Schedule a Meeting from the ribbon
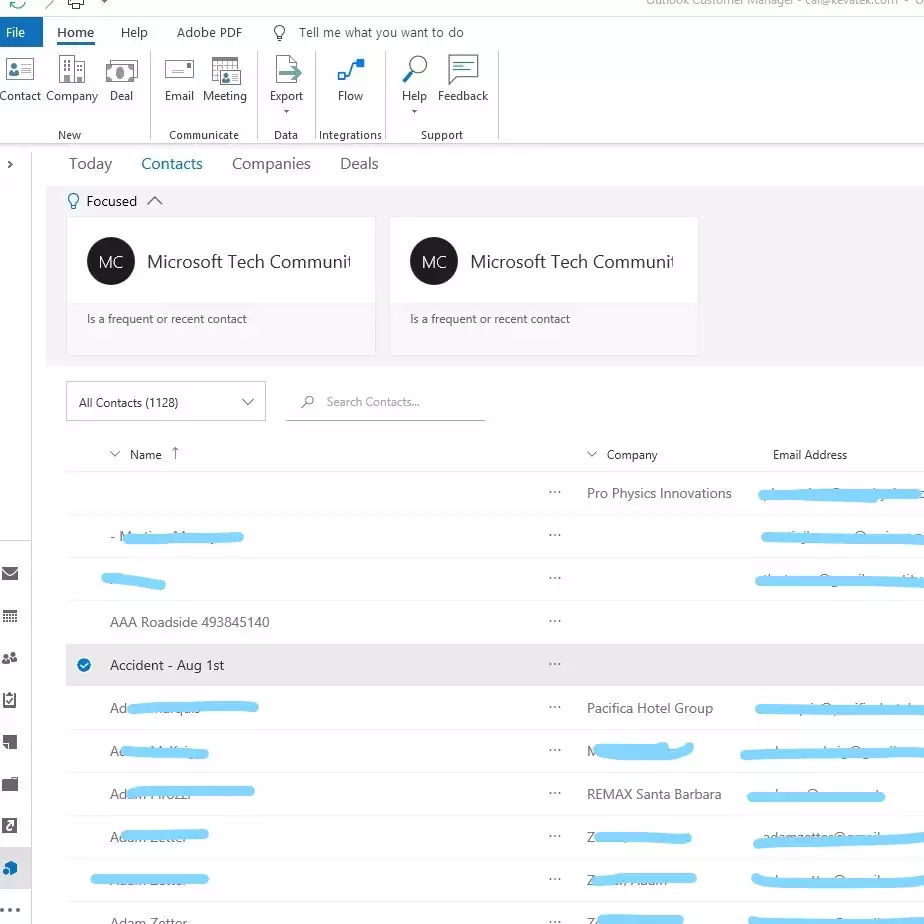 225,79
